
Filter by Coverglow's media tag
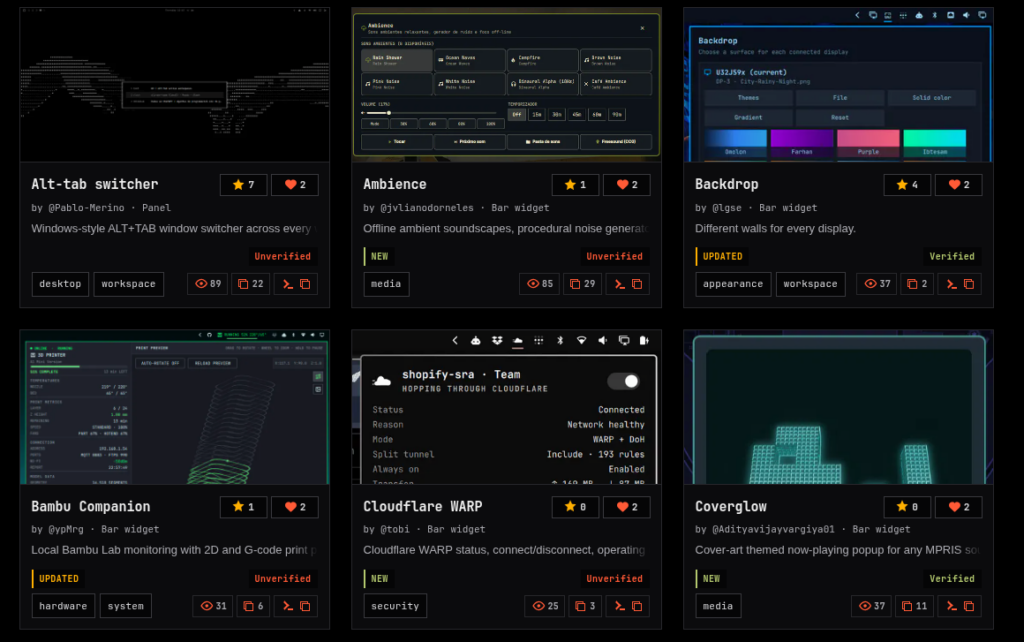[x=718, y=606]
